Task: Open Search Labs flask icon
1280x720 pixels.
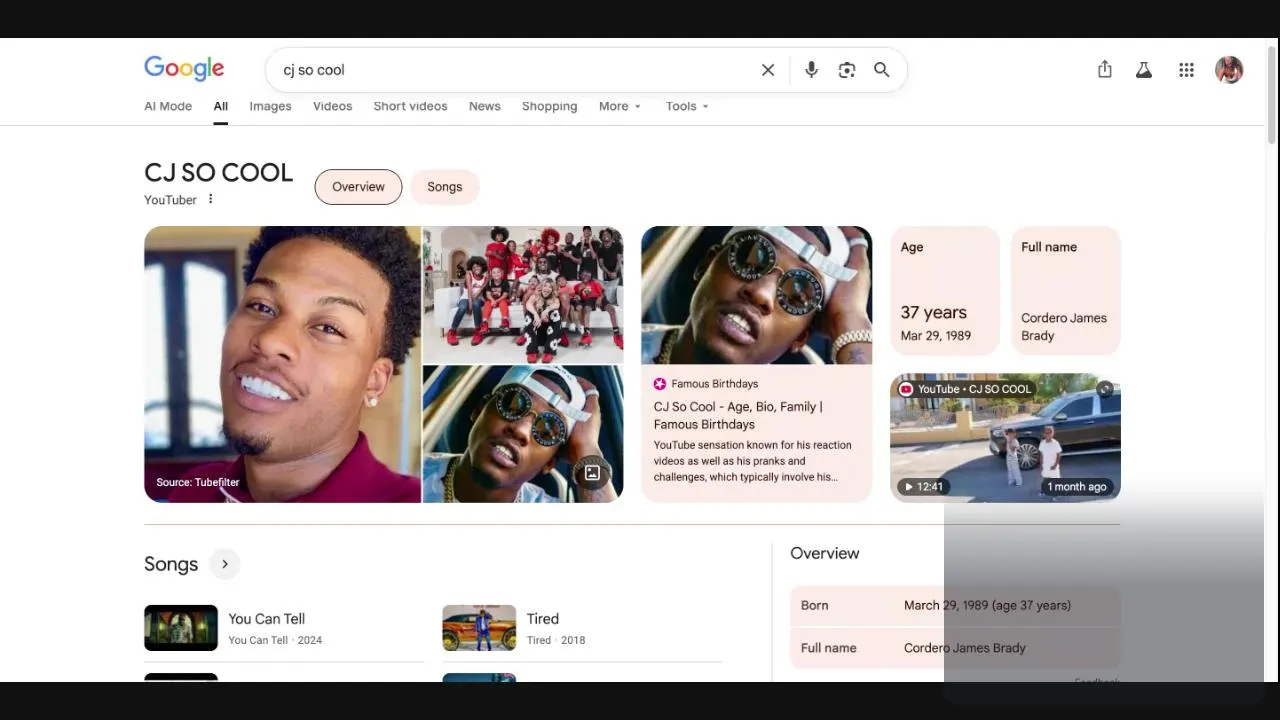Action: (x=1144, y=70)
